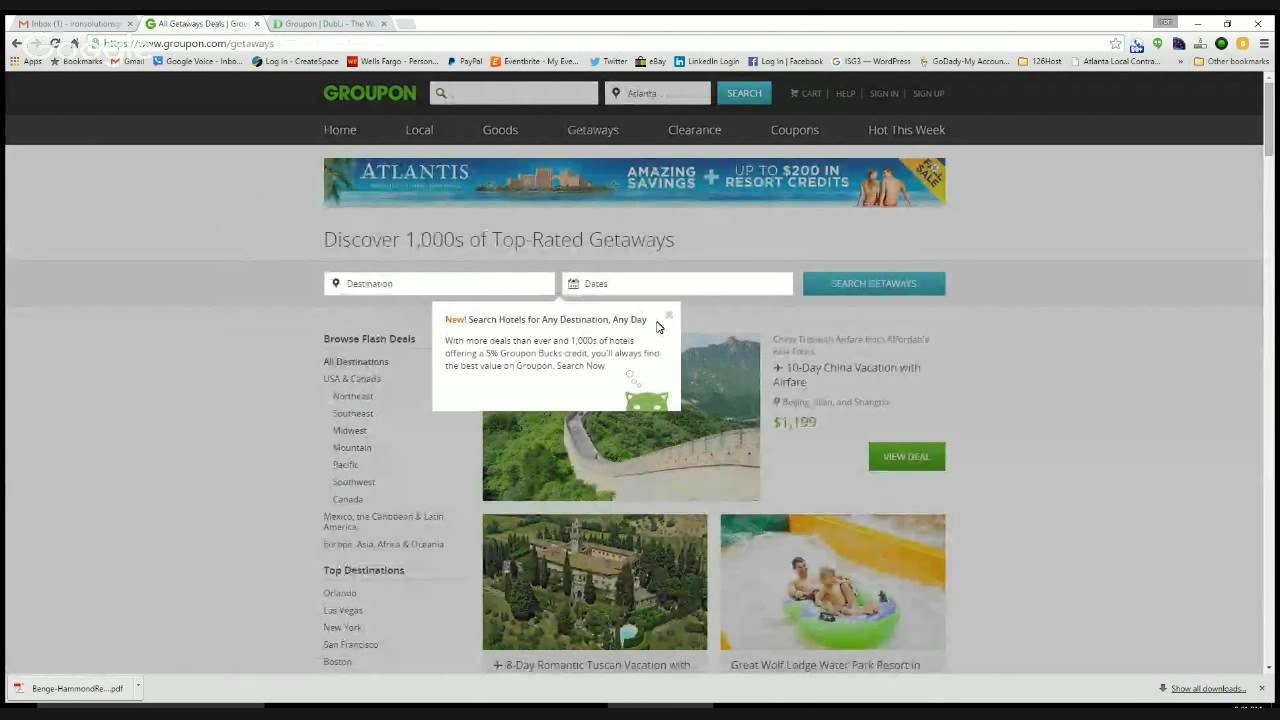
Task: Open the Local navigation tab
Action: pyautogui.click(x=419, y=130)
